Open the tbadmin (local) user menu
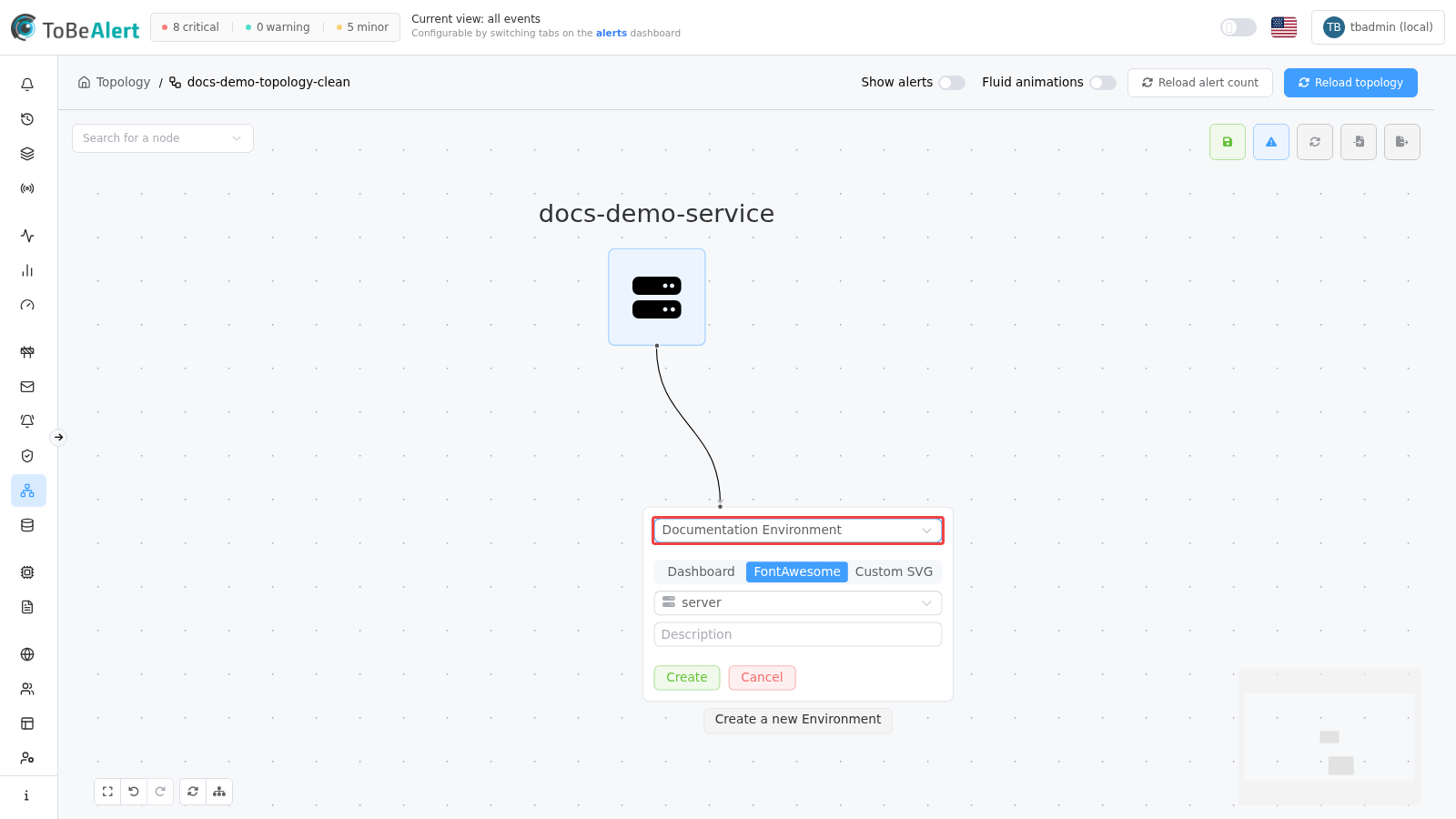Viewport: 1456px width, 819px height. pyautogui.click(x=1378, y=27)
